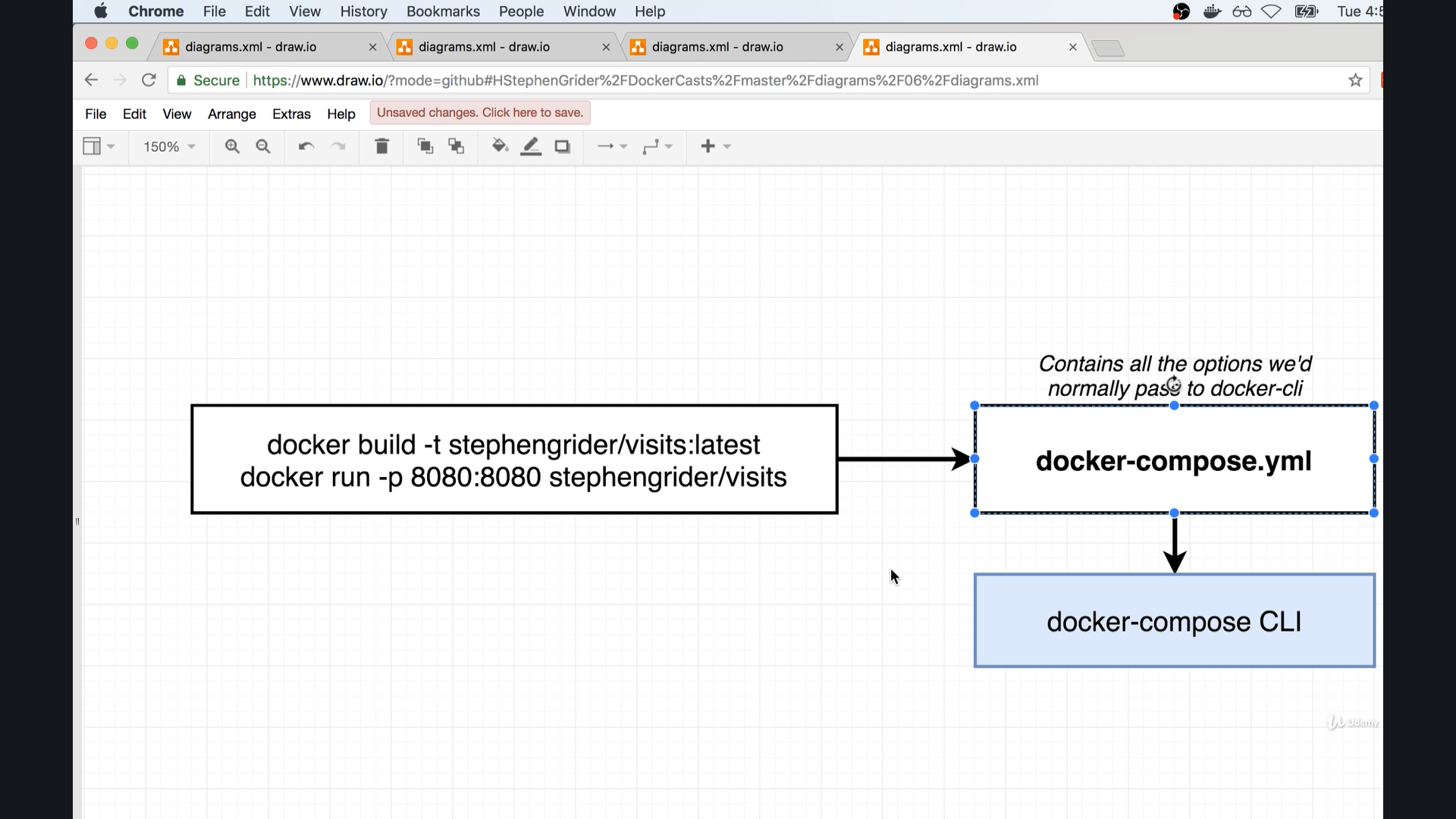Toggle shadow on the selected shape

pyautogui.click(x=562, y=146)
